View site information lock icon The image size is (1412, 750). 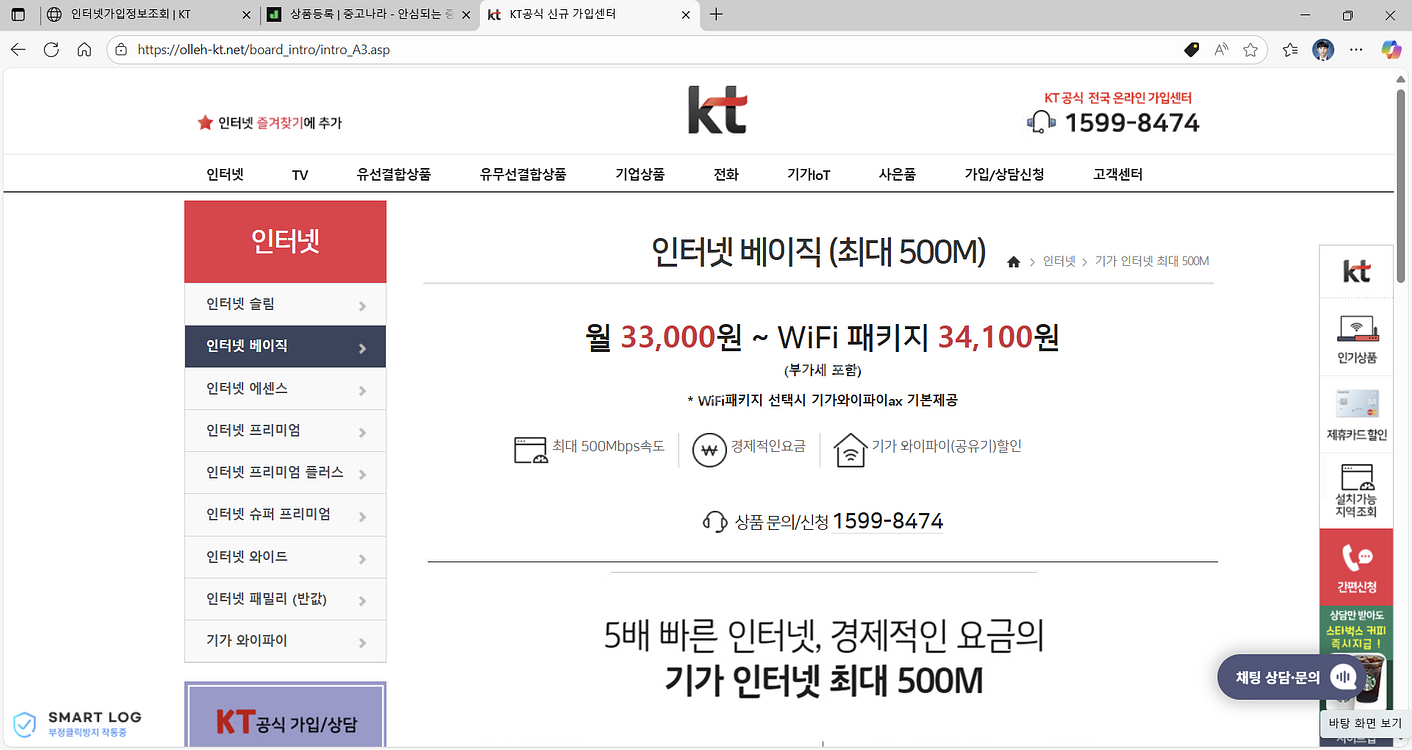[x=121, y=49]
